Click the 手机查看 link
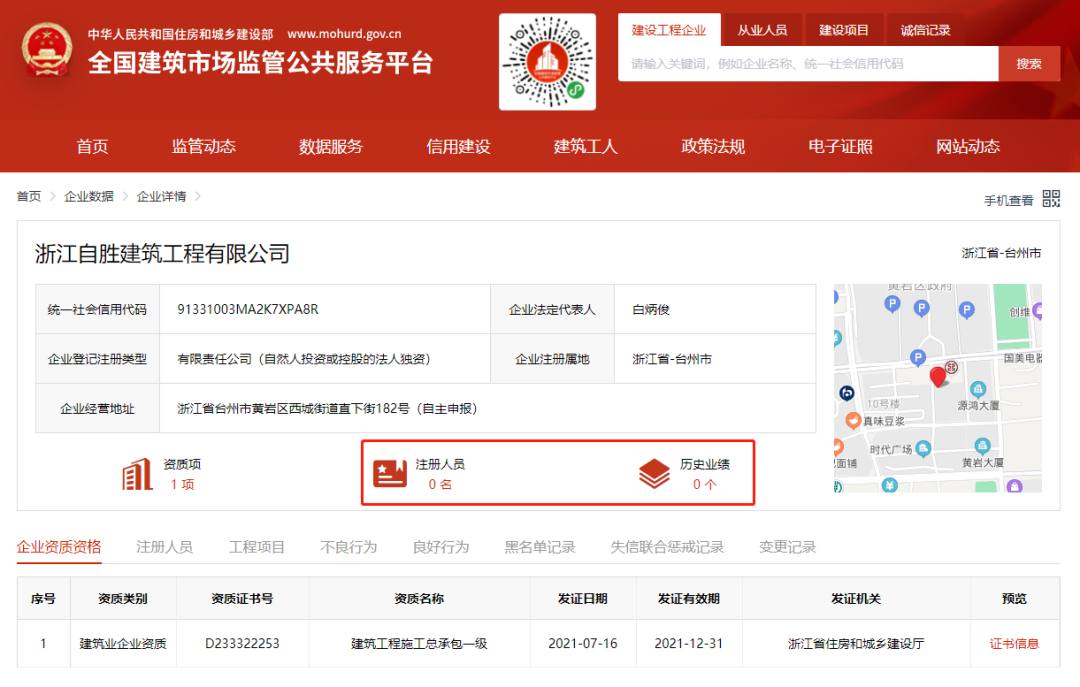Viewport: 1080px width, 687px height. [x=1008, y=201]
